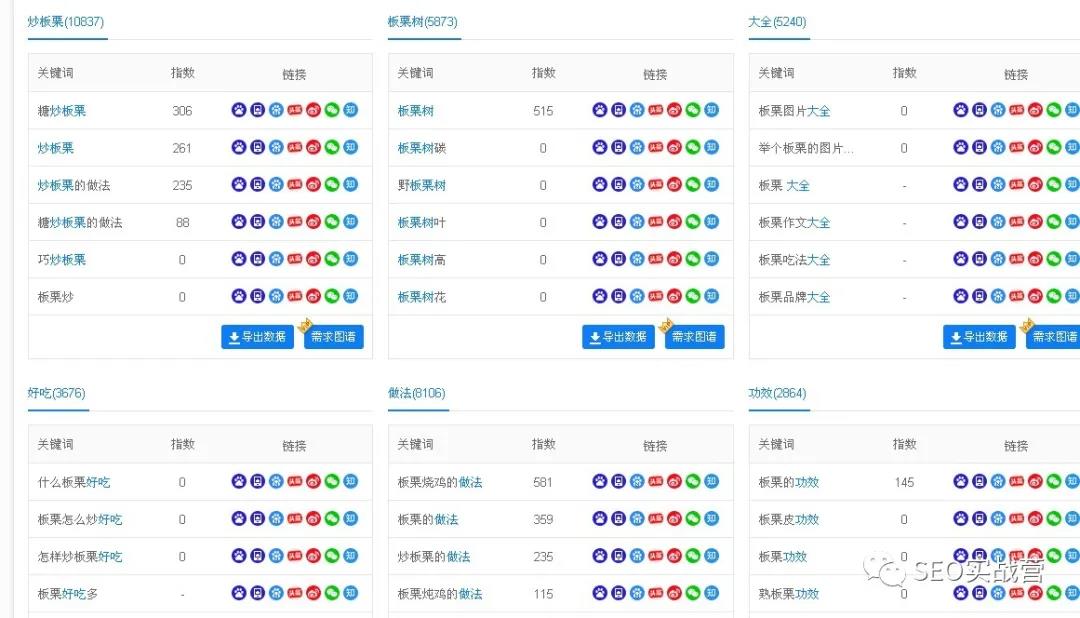The width and height of the screenshot is (1080, 618).
Task: Select the Baidu icon beside 什么板栗好吃
Action: pos(238,481)
